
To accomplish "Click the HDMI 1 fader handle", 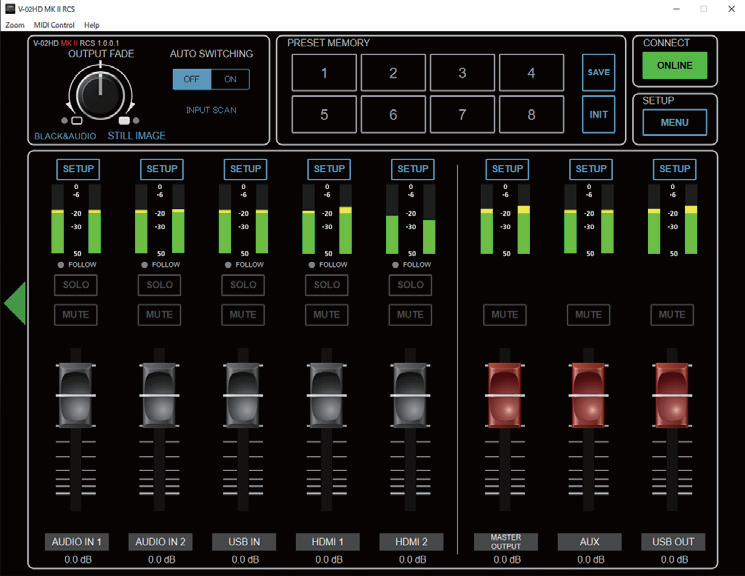I will coord(326,395).
